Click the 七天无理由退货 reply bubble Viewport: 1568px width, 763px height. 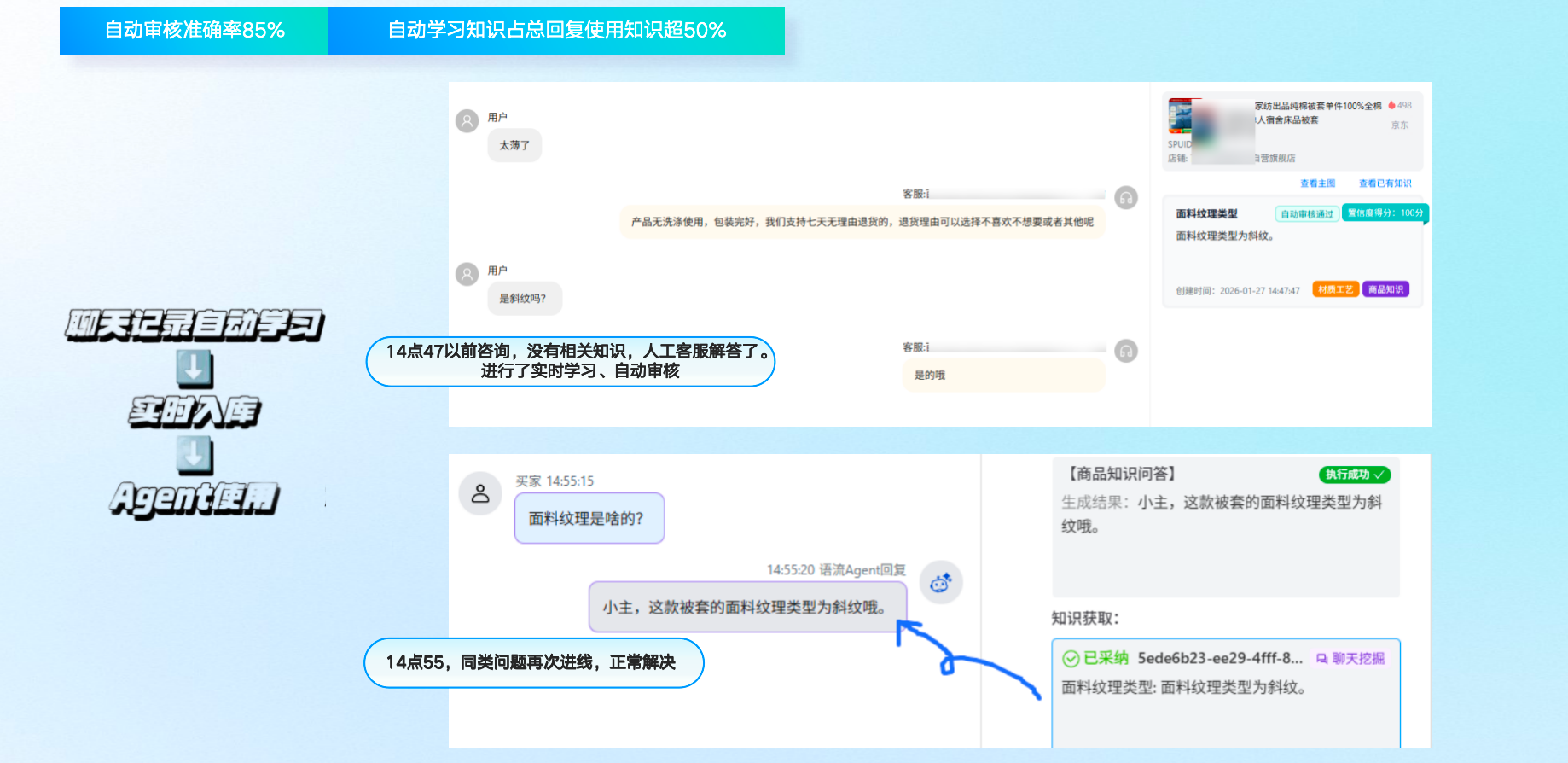(x=862, y=222)
